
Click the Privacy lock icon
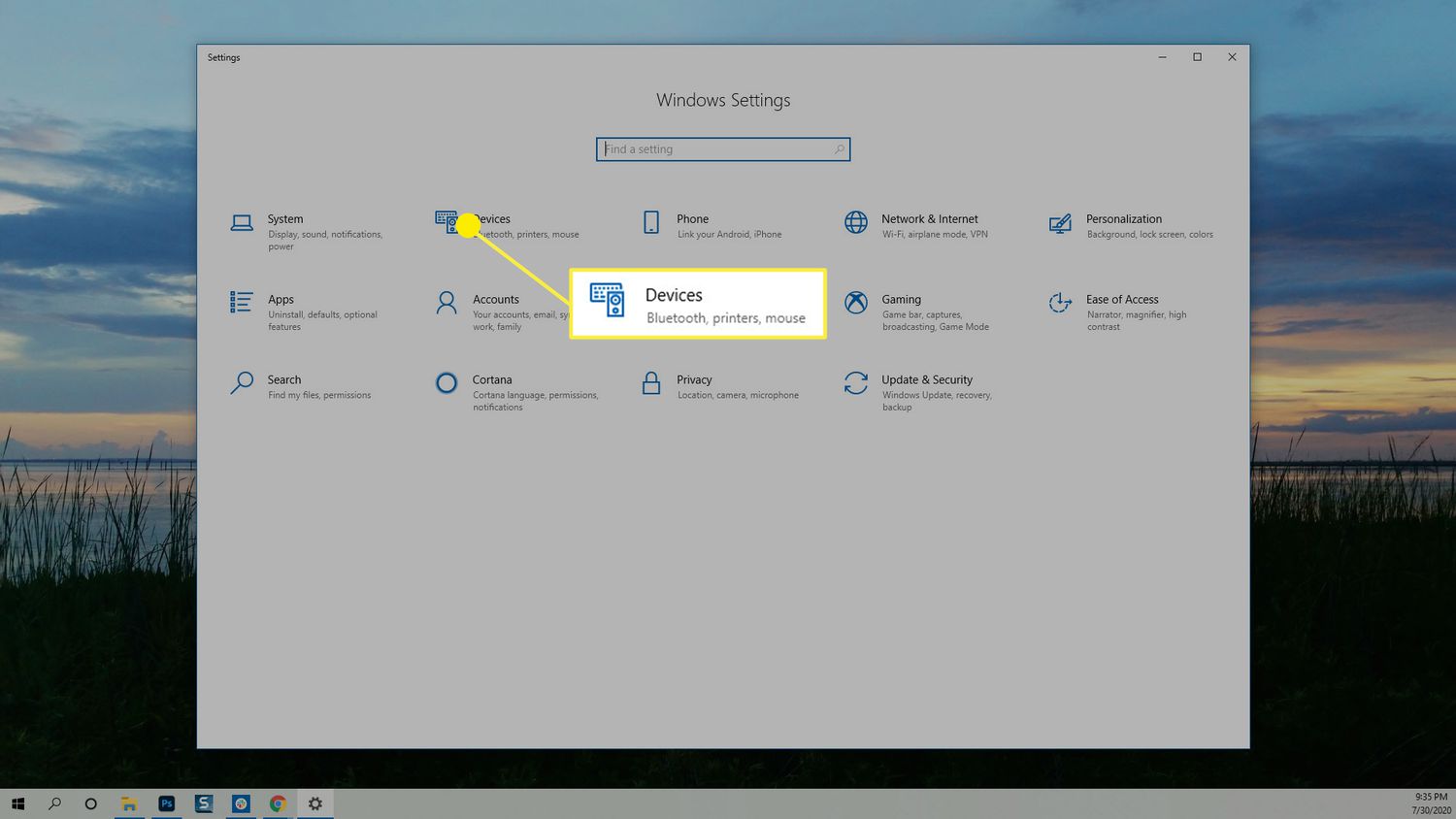(x=651, y=383)
